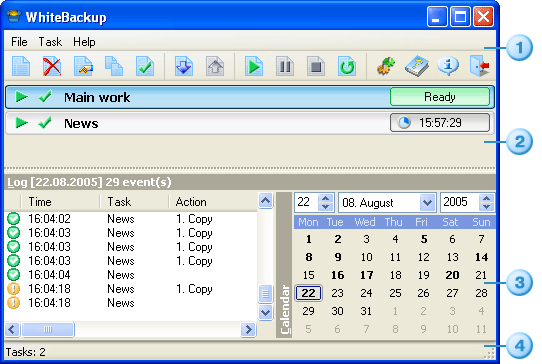542x364 pixels.
Task: Sort log by Task column header
Action: (x=134, y=202)
